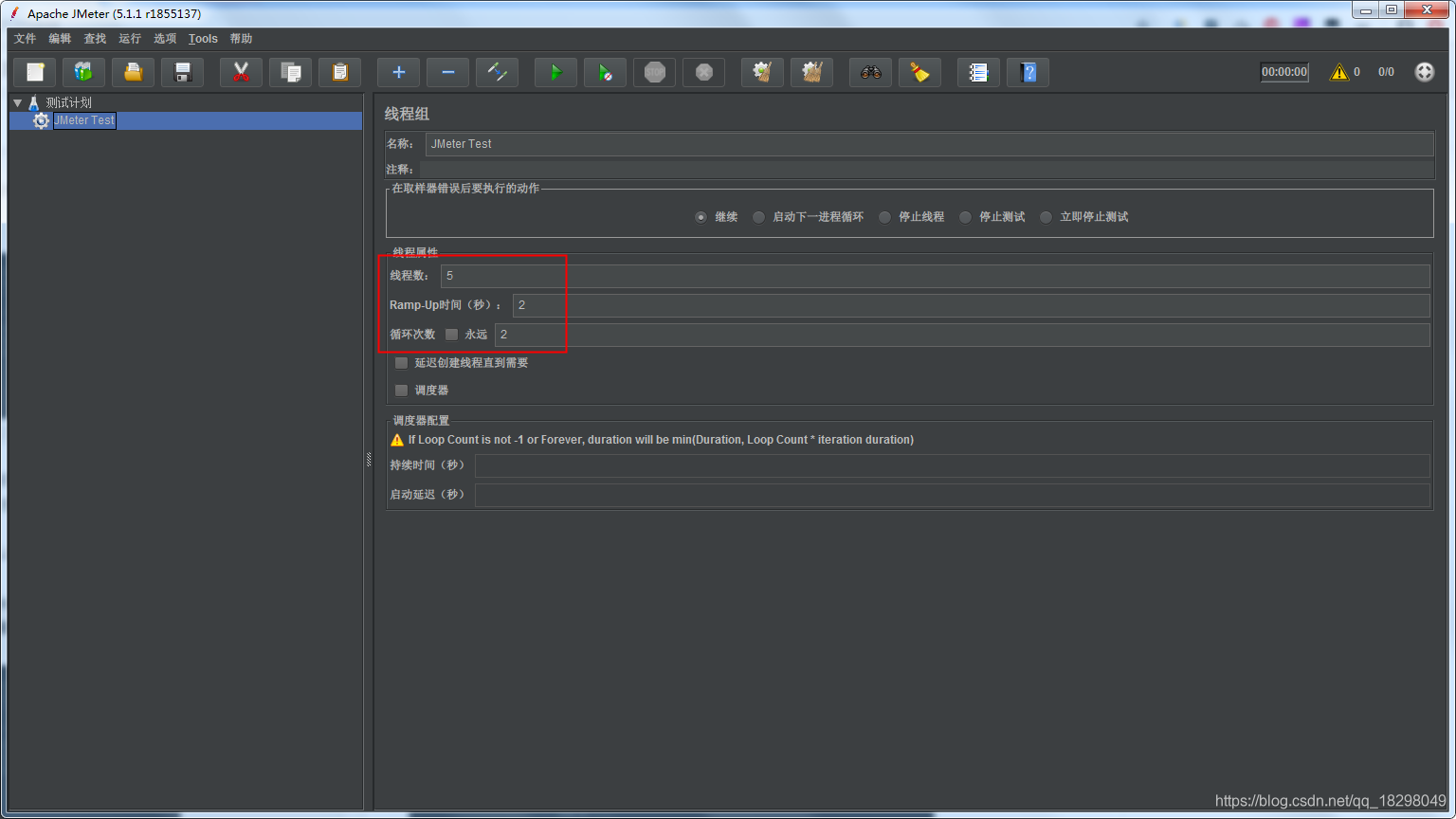Screen dimensions: 1456x819
Task: Click the Clear results broom icon
Action: 763,72
